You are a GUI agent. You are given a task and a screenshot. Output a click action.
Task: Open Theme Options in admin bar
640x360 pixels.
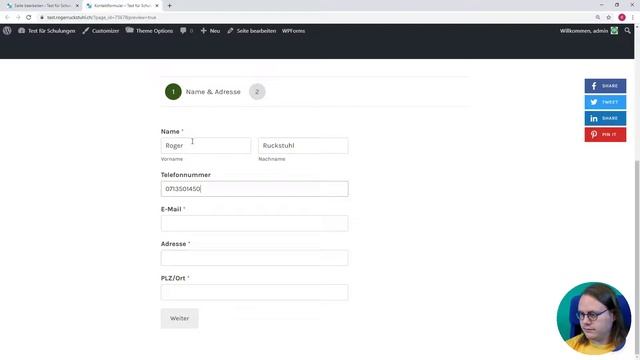pyautogui.click(x=149, y=31)
